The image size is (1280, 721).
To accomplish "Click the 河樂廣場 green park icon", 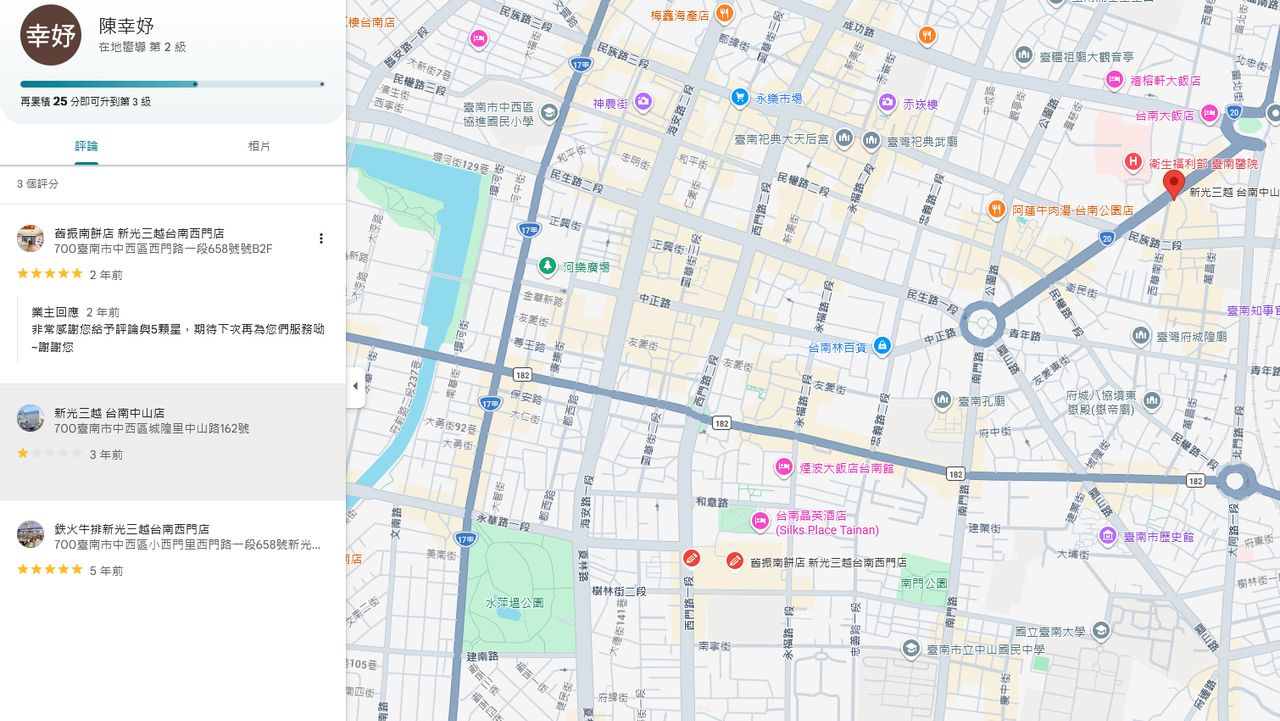I will click(x=547, y=266).
